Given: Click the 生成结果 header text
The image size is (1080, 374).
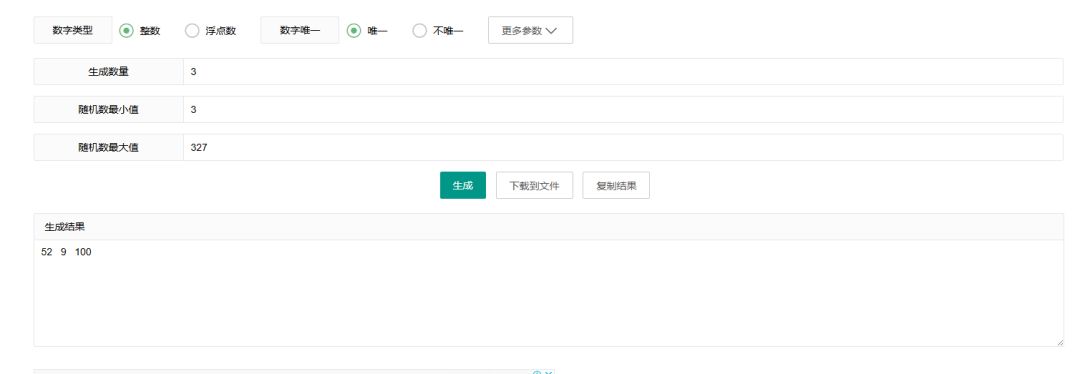Looking at the screenshot, I should pos(65,227).
